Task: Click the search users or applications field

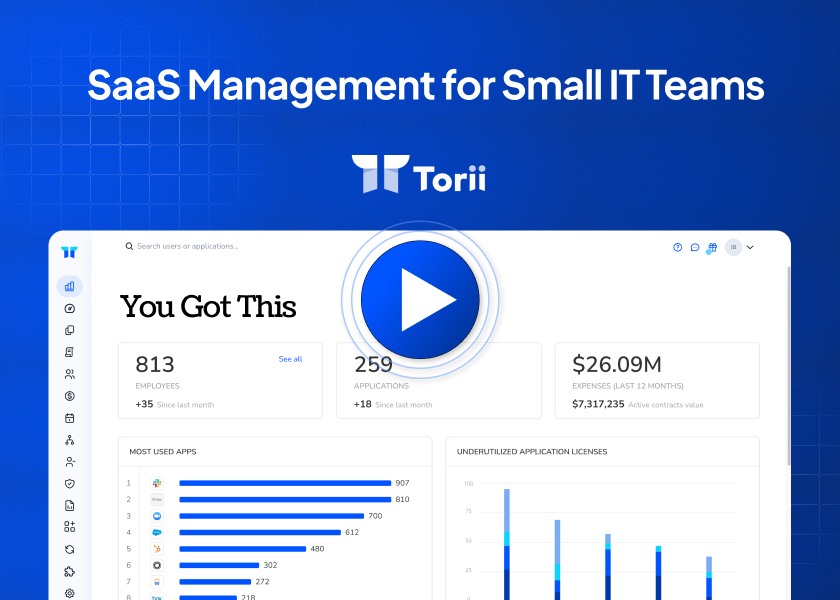Action: [x=182, y=246]
